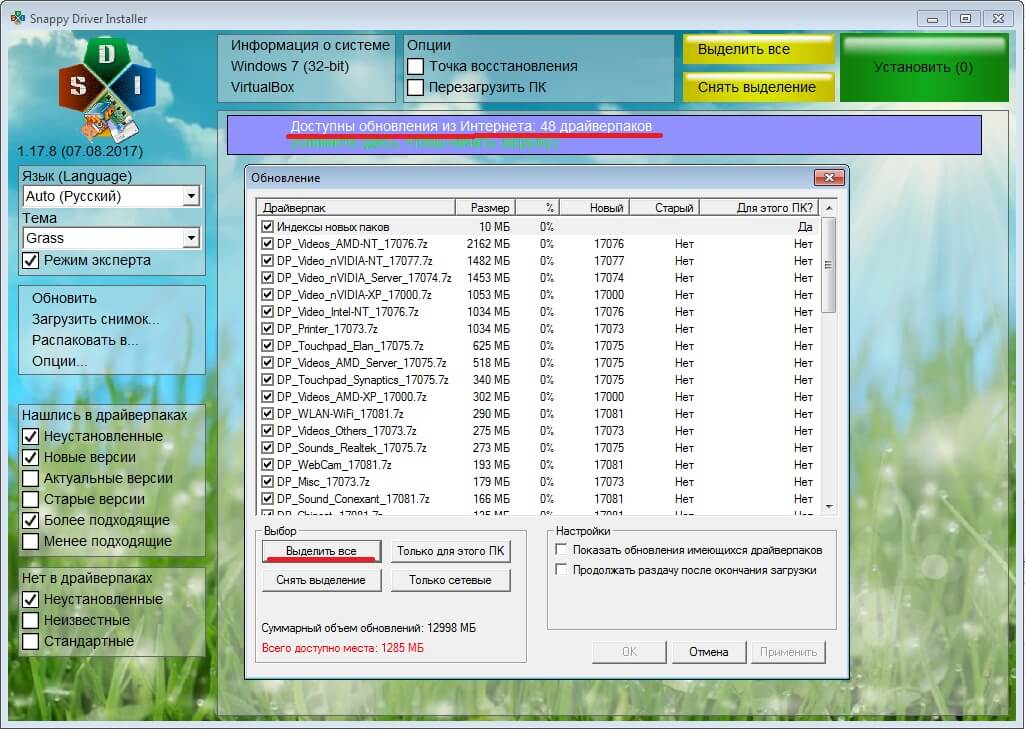This screenshot has height=730, width=1025.
Task: Click Снять выделение in Выбор group
Action: [x=321, y=580]
